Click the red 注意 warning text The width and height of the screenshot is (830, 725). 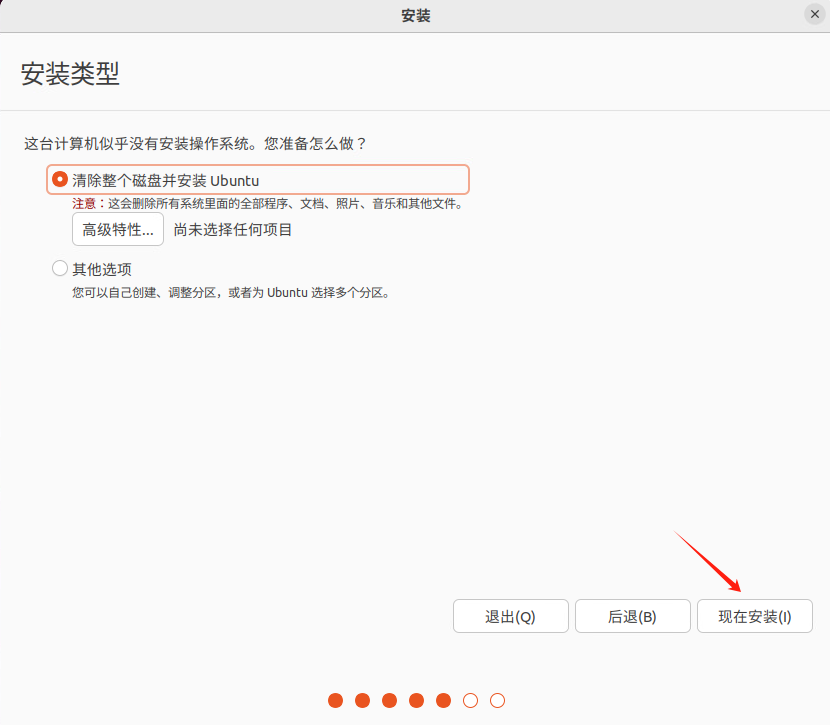pyautogui.click(x=85, y=204)
